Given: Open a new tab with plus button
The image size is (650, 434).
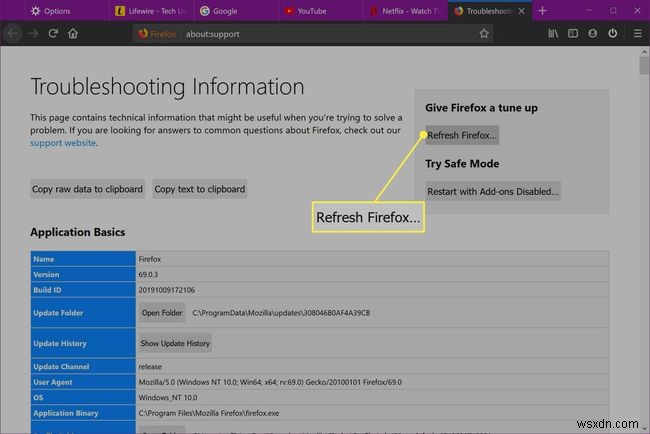Looking at the screenshot, I should coord(542,11).
